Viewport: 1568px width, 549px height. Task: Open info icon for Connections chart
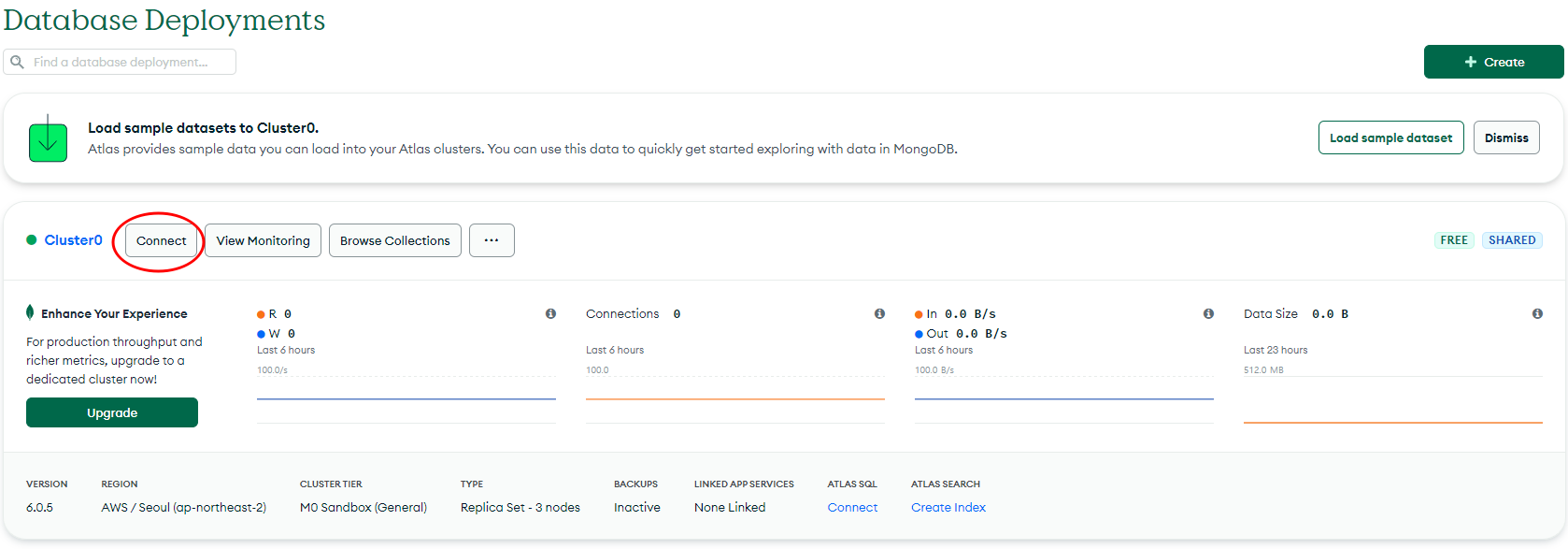(x=879, y=314)
